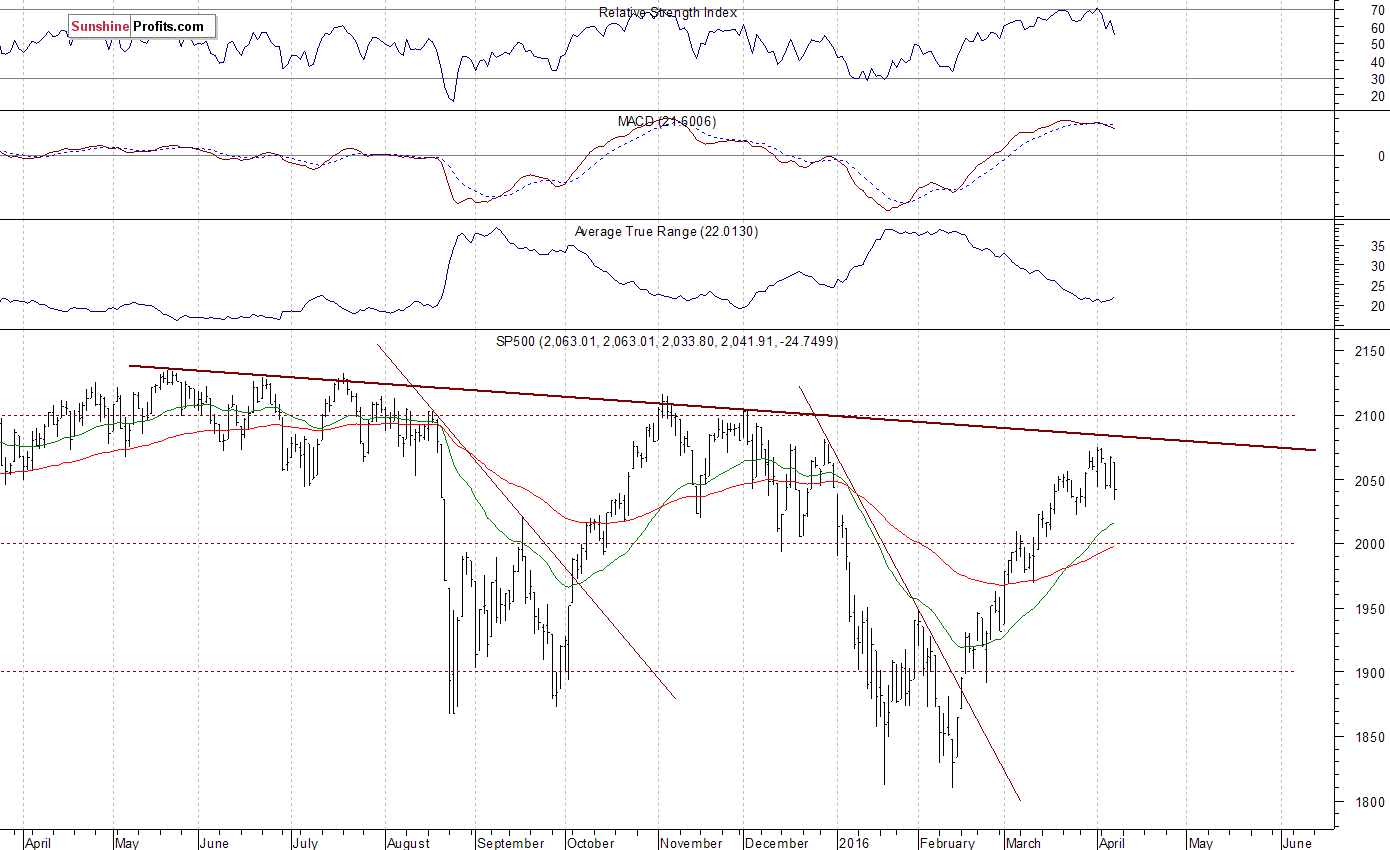Click the 70 level on RSI axis

[x=1378, y=10]
